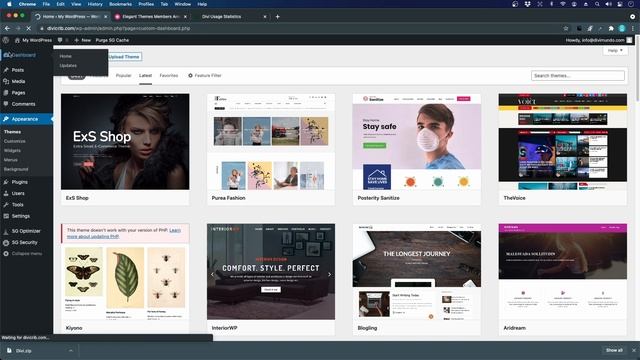The height and width of the screenshot is (360, 640).
Task: Select Updates in the Dashboard flyout
Action: pyautogui.click(x=68, y=65)
